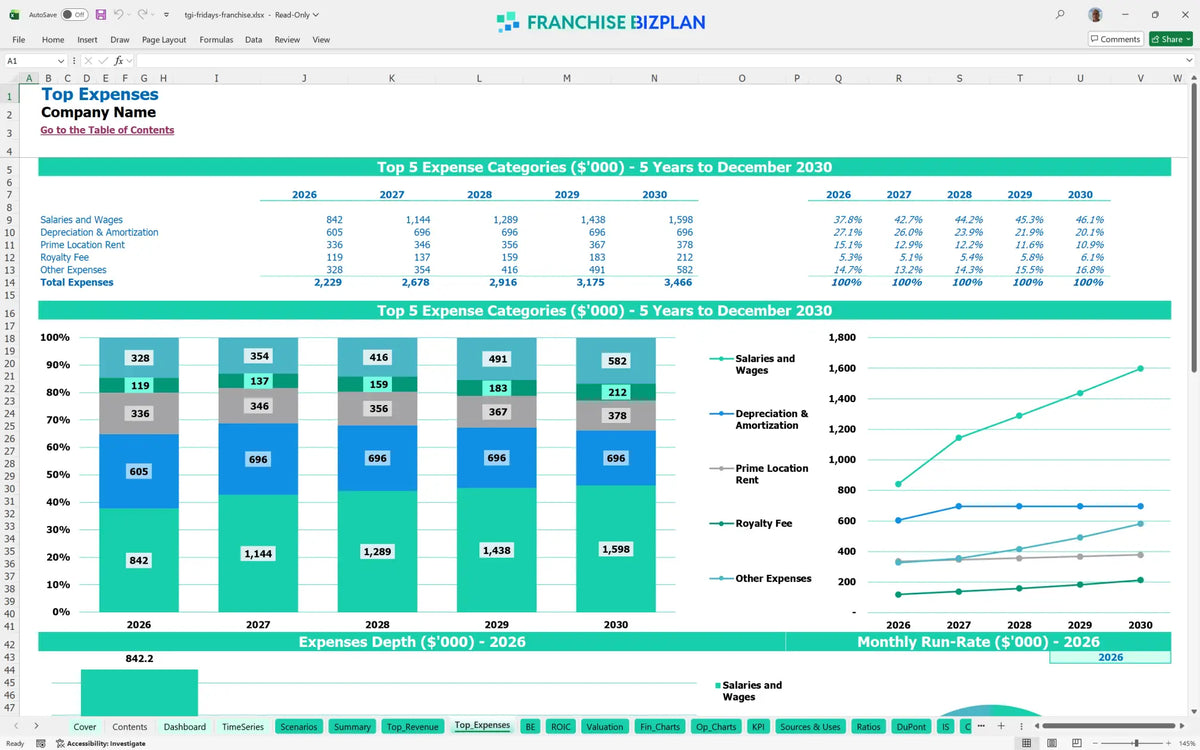Click the 2,229 total expenses cell

coord(329,283)
